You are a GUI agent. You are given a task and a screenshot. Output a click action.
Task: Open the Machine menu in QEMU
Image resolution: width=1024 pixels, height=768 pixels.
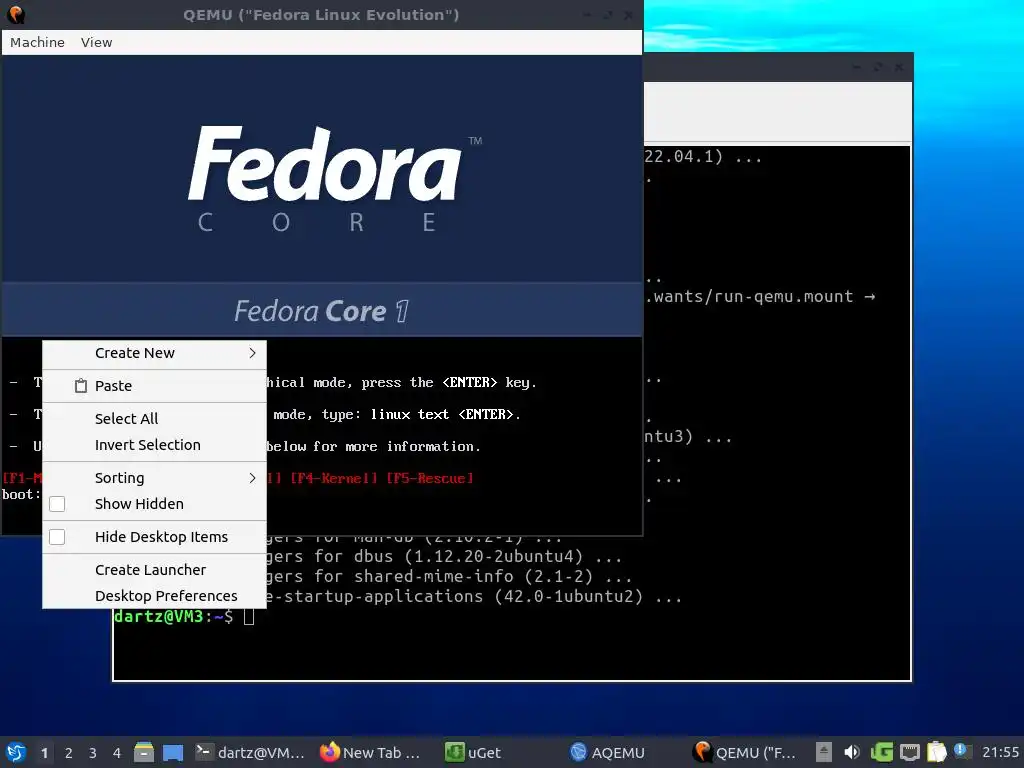[37, 42]
